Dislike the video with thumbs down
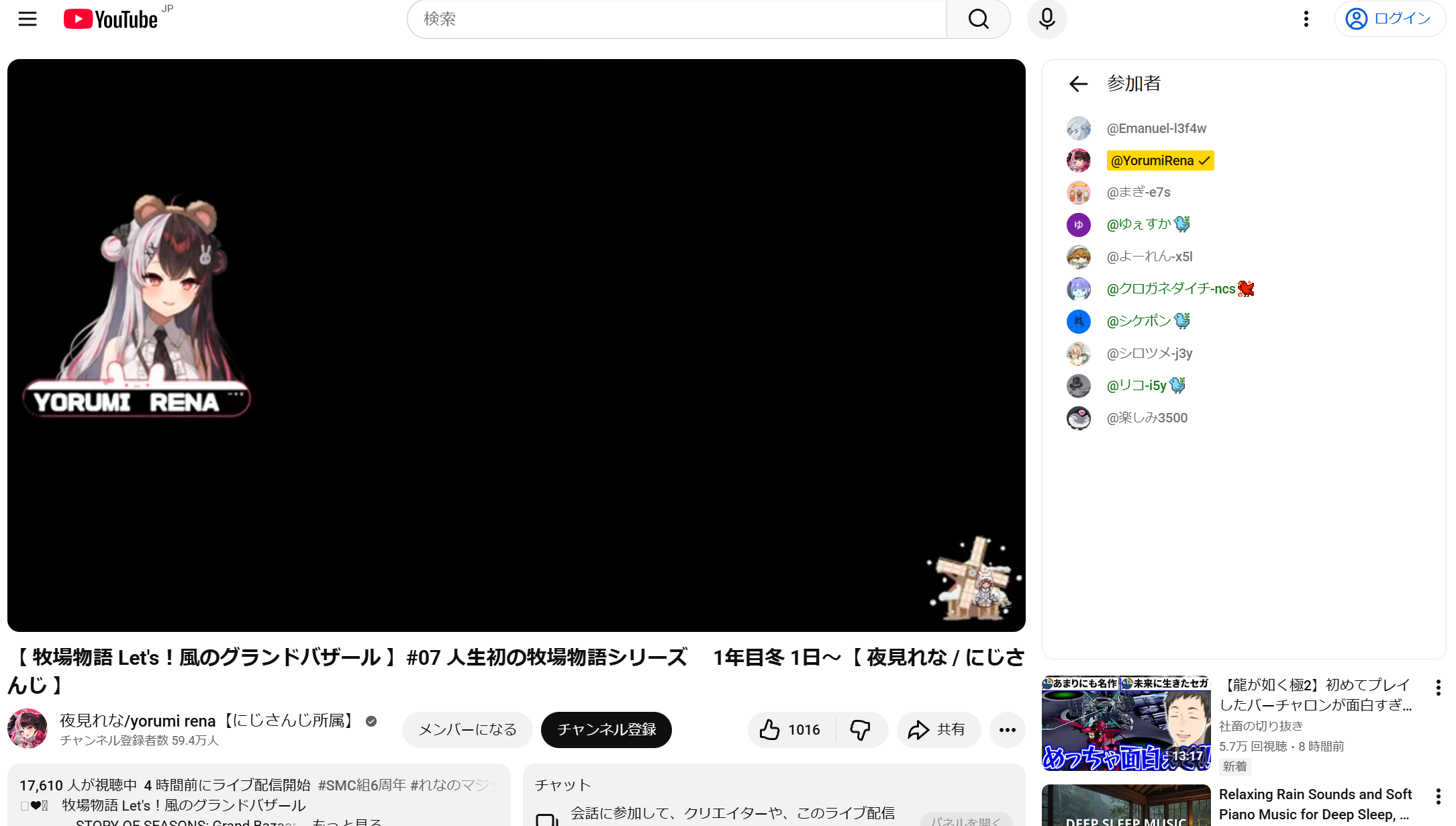This screenshot has width=1456, height=826. [861, 730]
